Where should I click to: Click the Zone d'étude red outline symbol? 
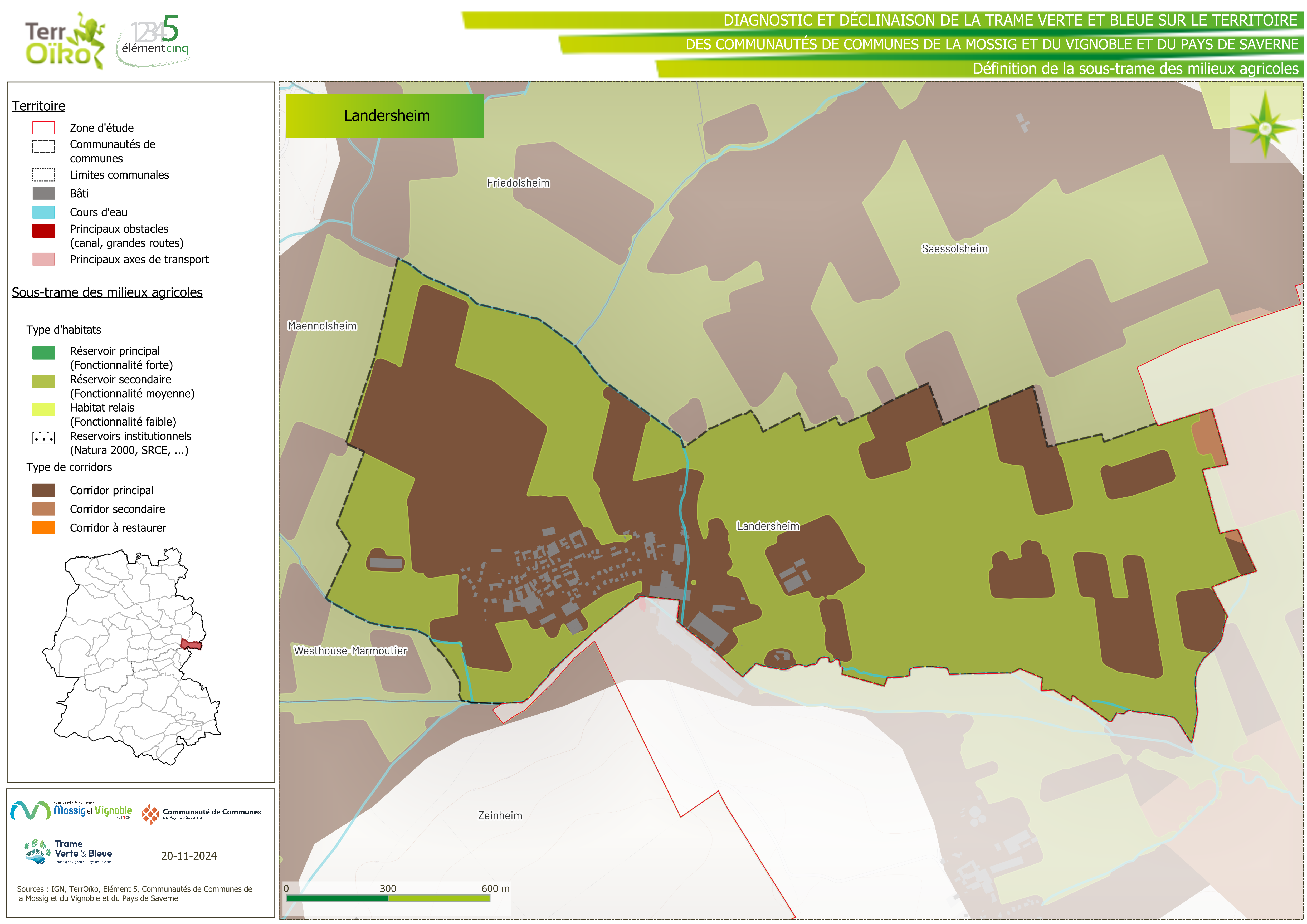pyautogui.click(x=43, y=128)
